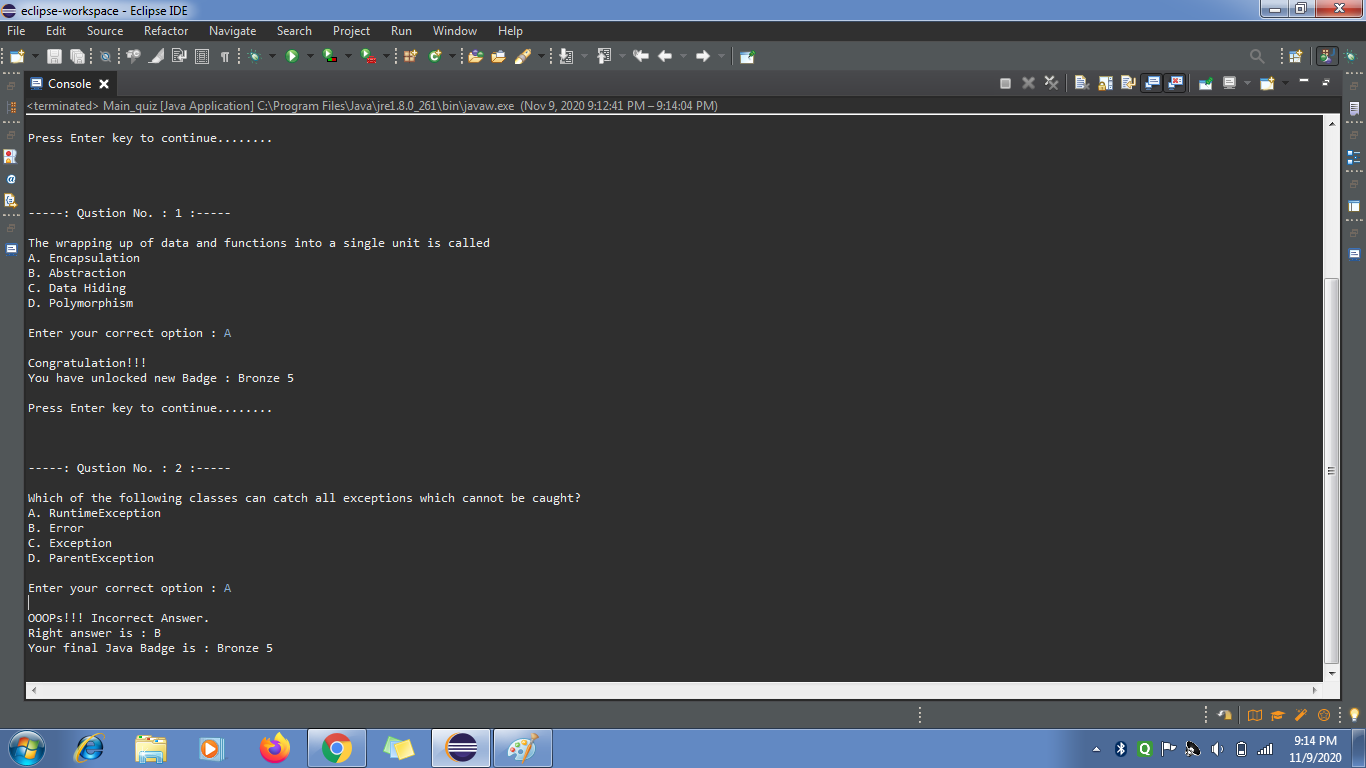Toggle Scroll Lock in Console toolbar
Image resolution: width=1366 pixels, height=768 pixels.
coord(1105,83)
